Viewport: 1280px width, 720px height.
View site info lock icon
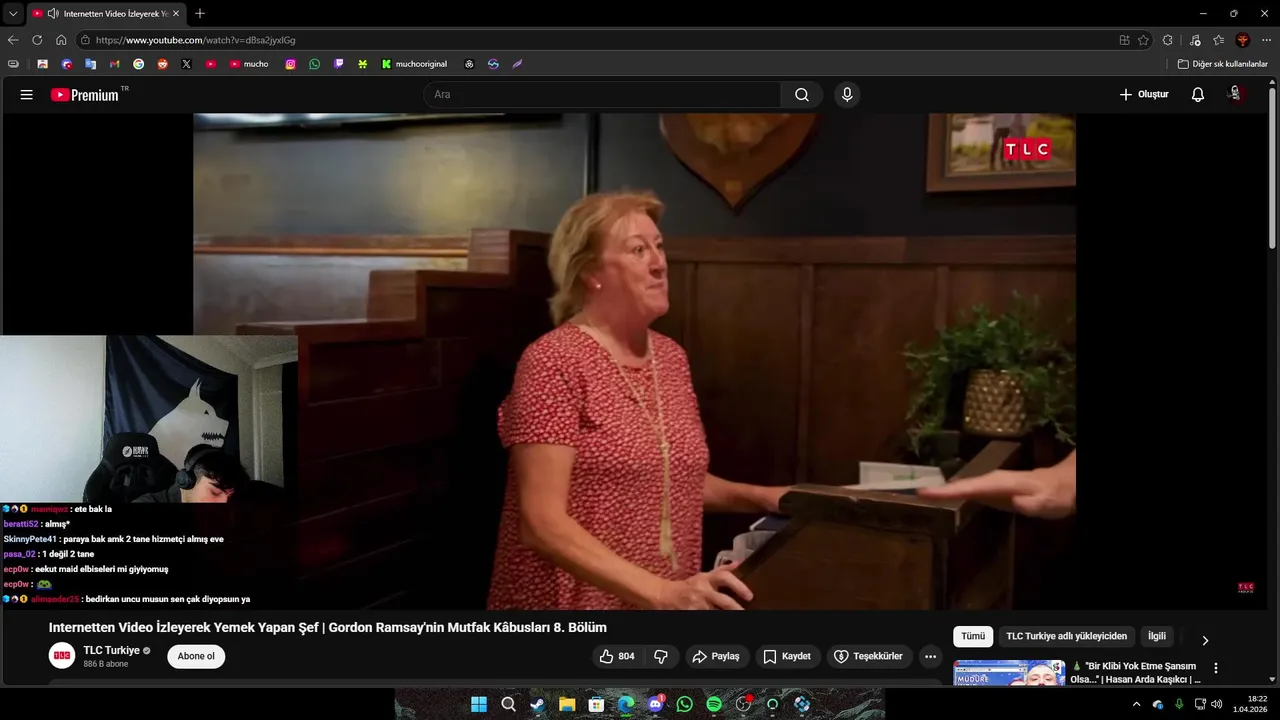86,40
